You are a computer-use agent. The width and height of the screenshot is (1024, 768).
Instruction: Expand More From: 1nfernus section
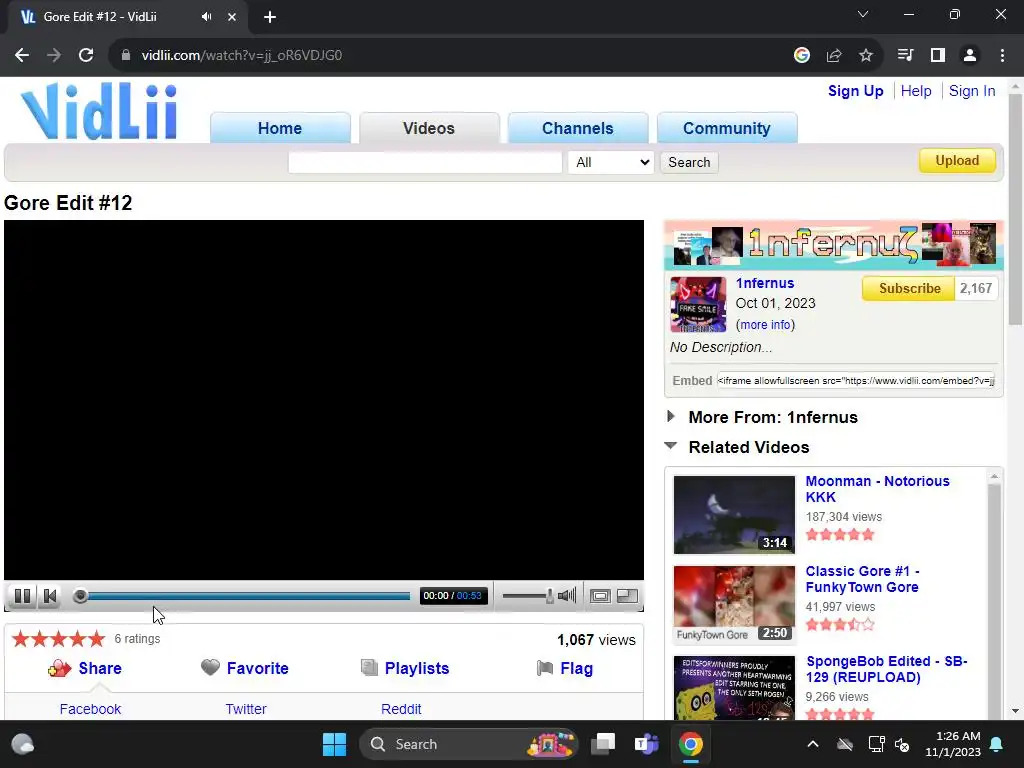pyautogui.click(x=773, y=417)
